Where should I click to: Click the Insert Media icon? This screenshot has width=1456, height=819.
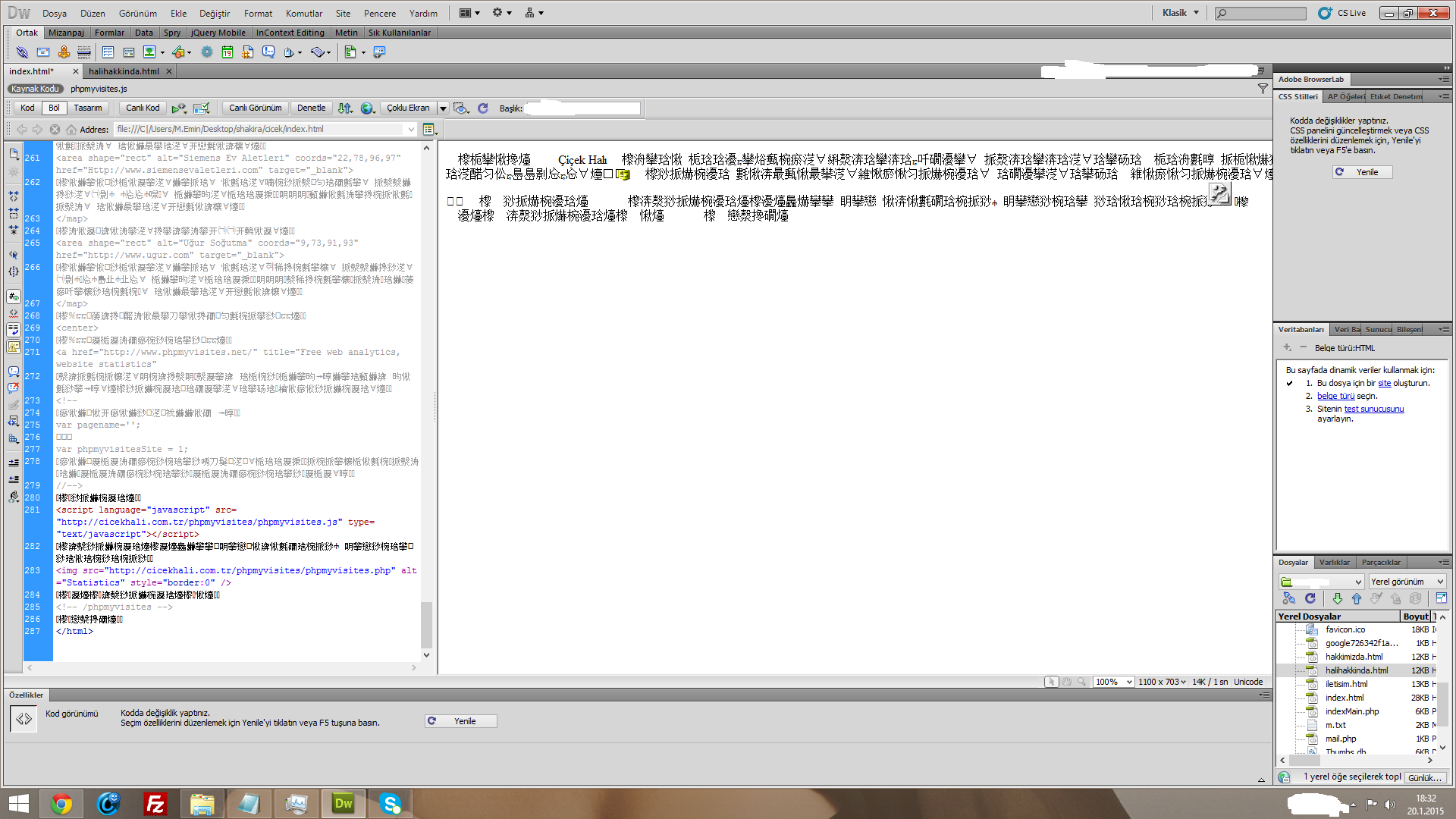pyautogui.click(x=178, y=52)
